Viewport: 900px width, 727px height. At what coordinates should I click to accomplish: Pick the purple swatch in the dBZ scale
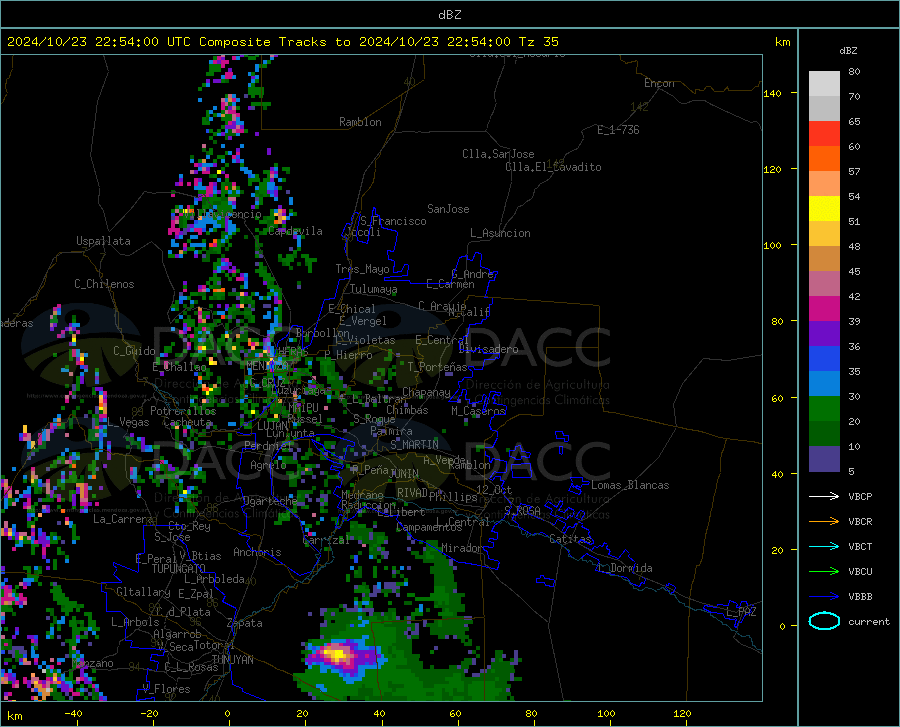(824, 334)
